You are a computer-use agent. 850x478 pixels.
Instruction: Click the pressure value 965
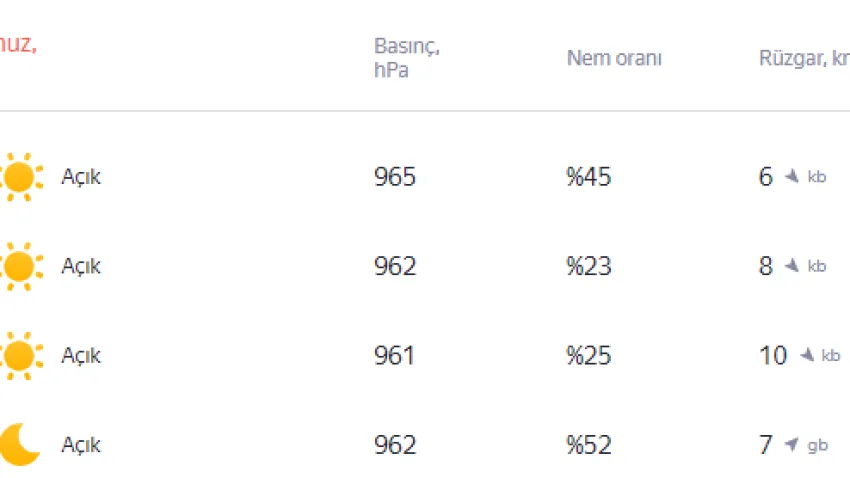395,177
